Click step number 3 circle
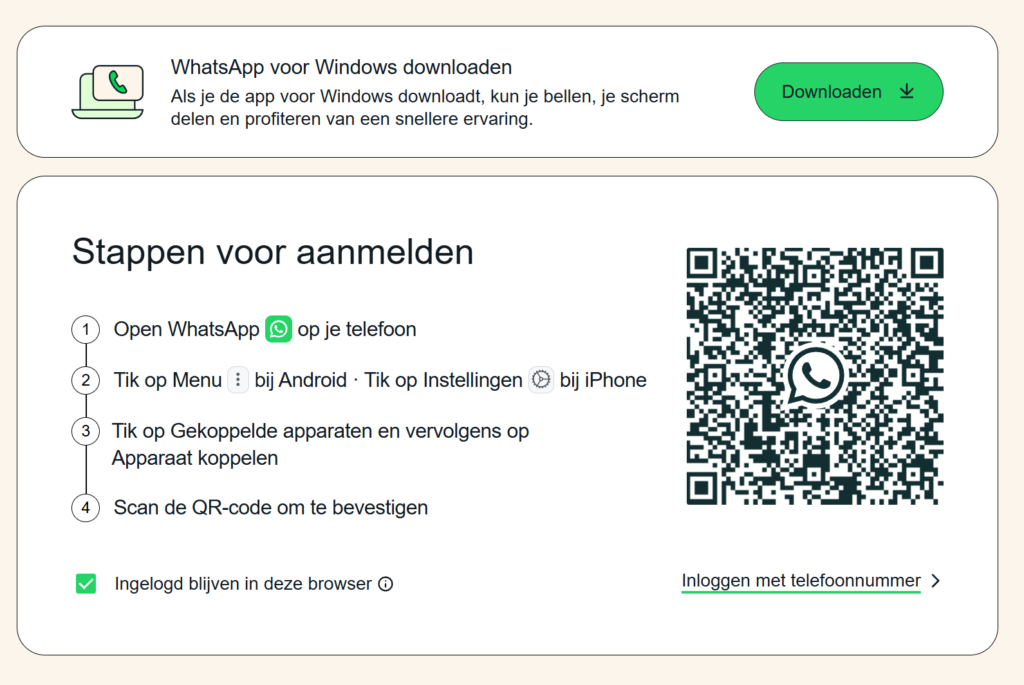Viewport: 1024px width, 685px height. point(86,431)
